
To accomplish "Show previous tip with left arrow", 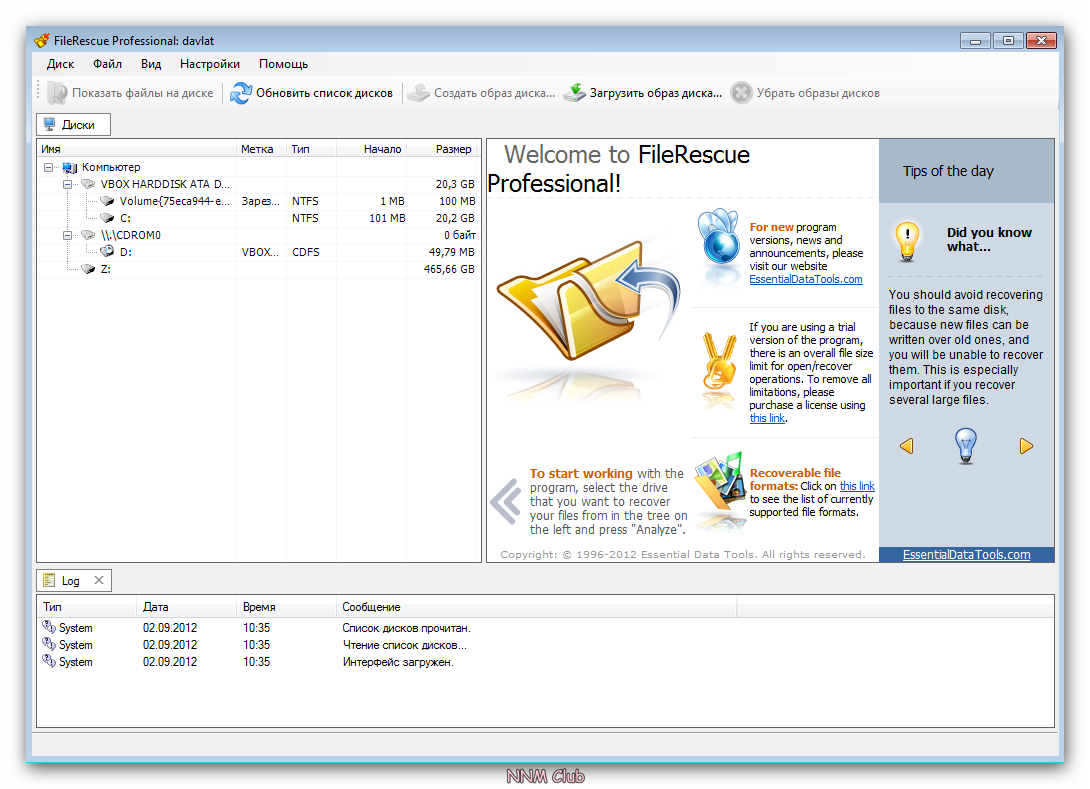I will coord(906,446).
